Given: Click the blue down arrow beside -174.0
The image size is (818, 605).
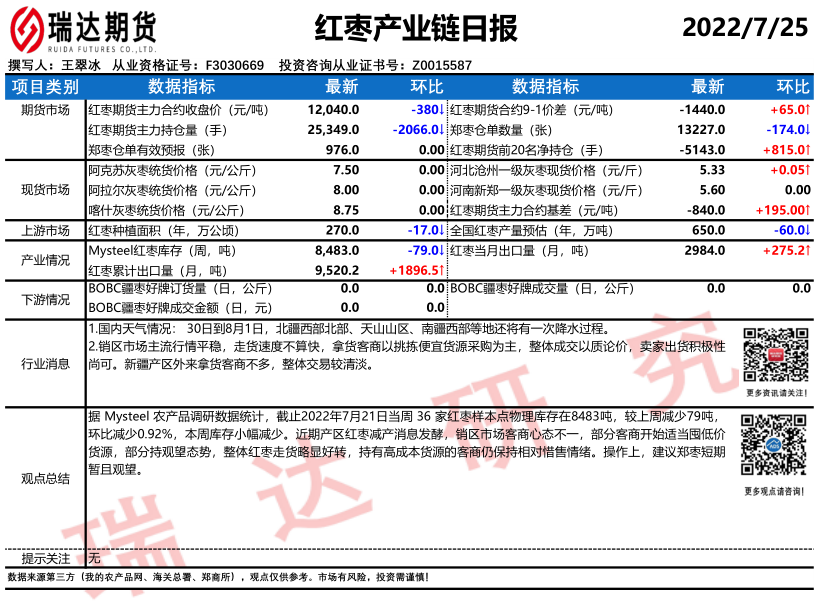Looking at the screenshot, I should [807, 130].
